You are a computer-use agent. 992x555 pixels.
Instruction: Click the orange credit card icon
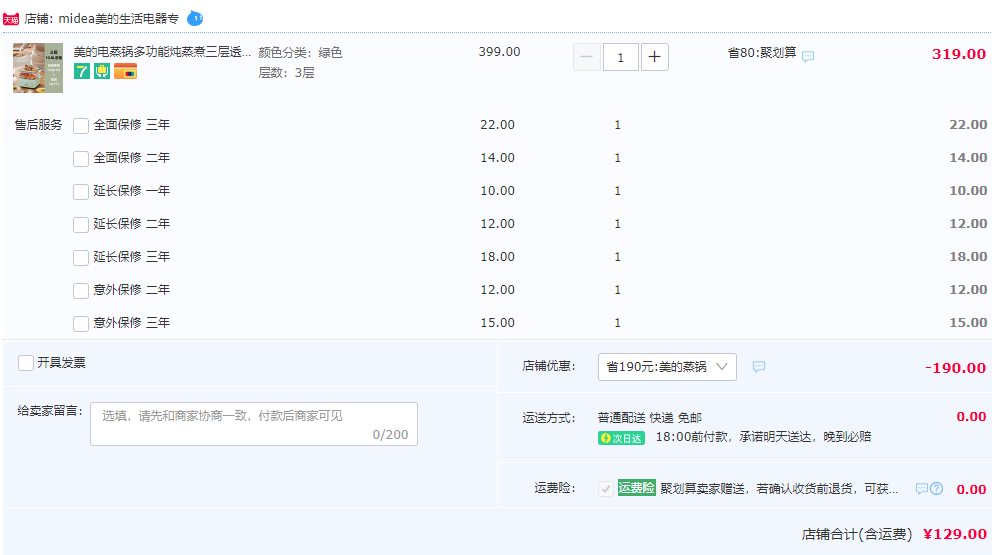click(x=125, y=72)
